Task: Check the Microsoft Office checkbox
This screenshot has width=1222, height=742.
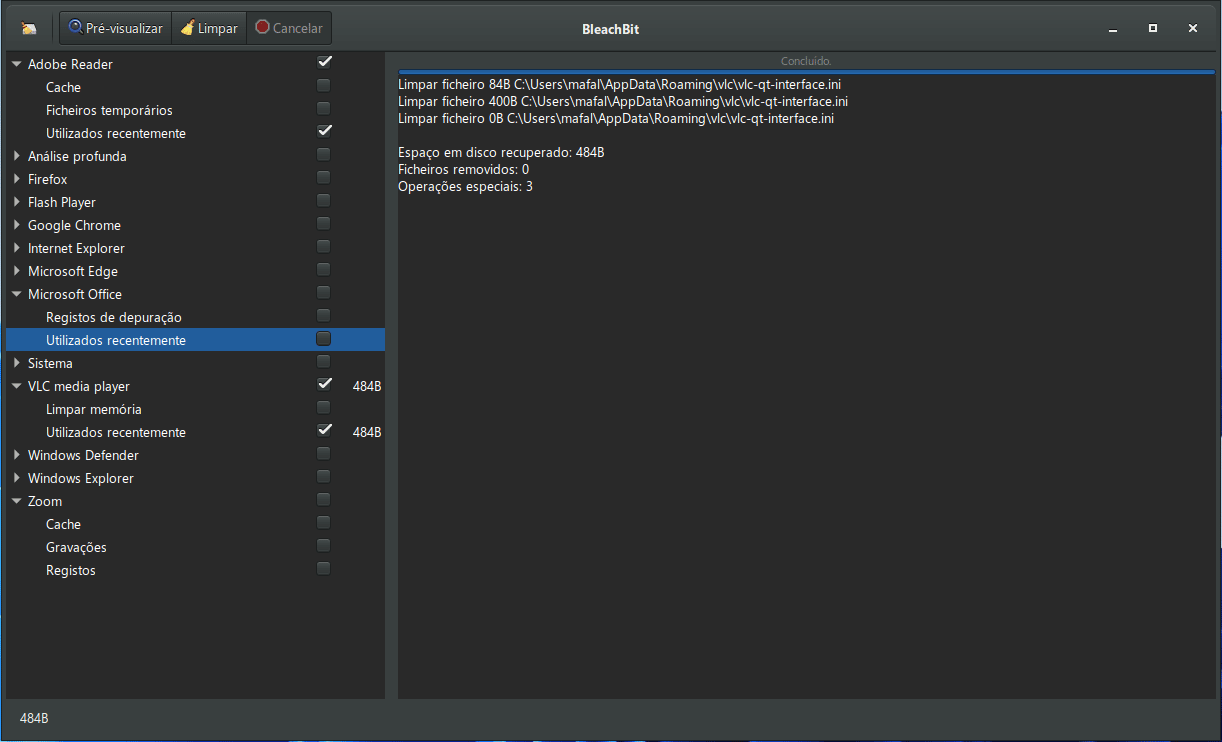Action: (324, 292)
